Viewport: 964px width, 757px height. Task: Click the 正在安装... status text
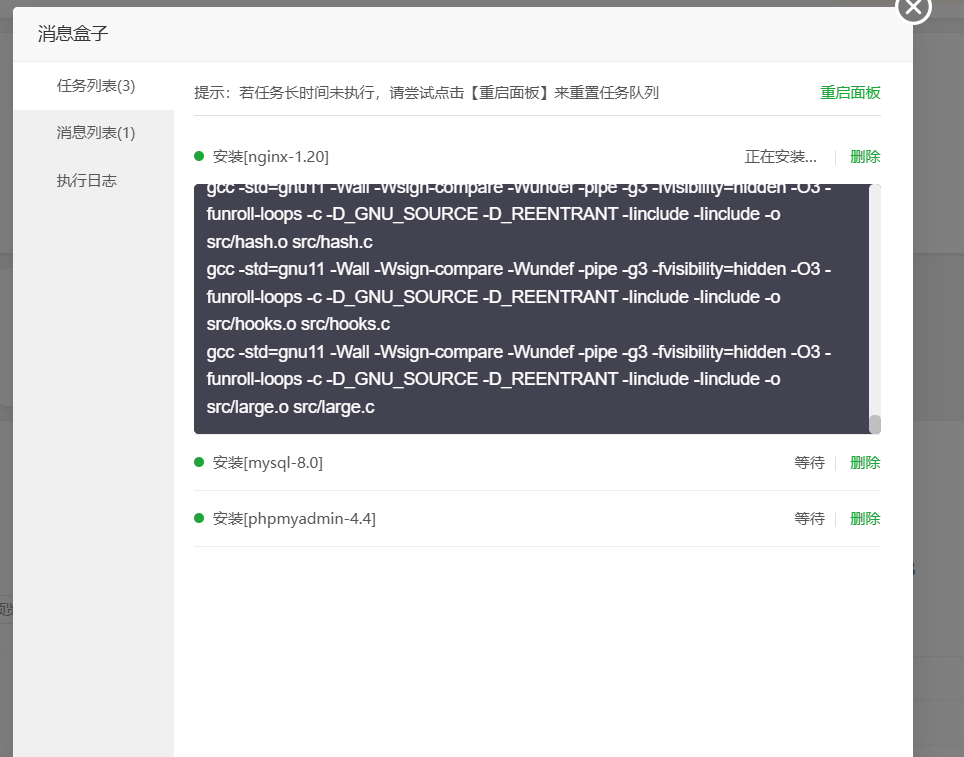point(781,157)
